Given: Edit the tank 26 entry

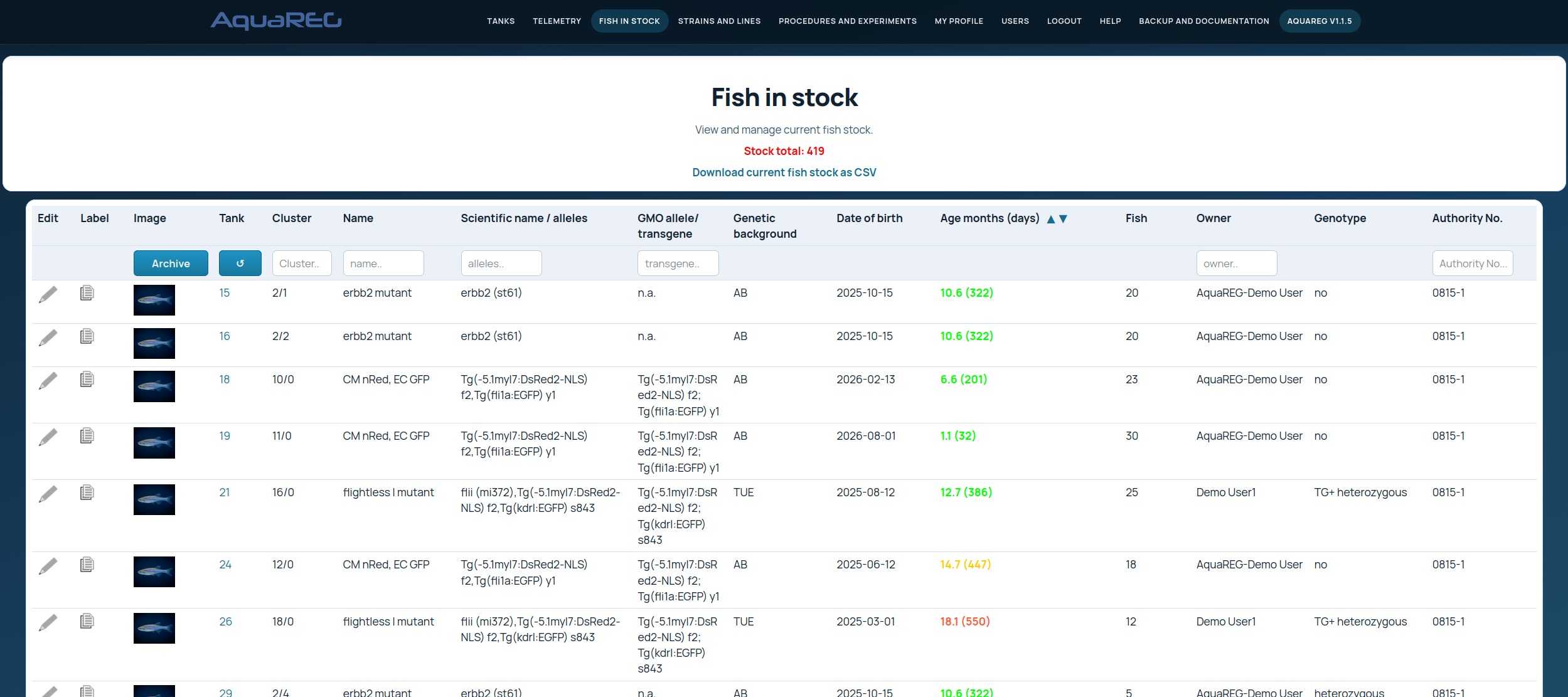Looking at the screenshot, I should click(48, 622).
